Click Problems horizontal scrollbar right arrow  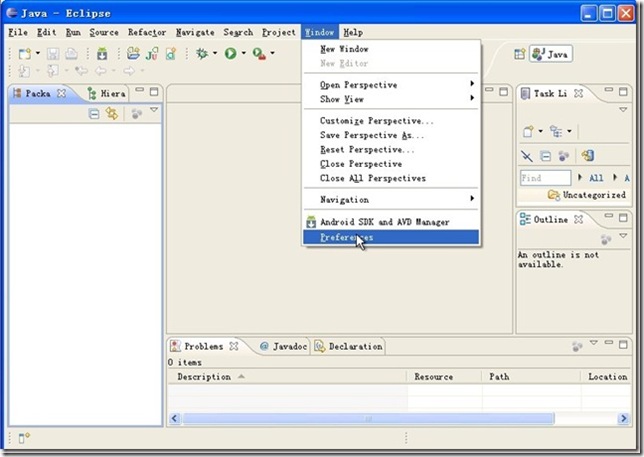624,418
